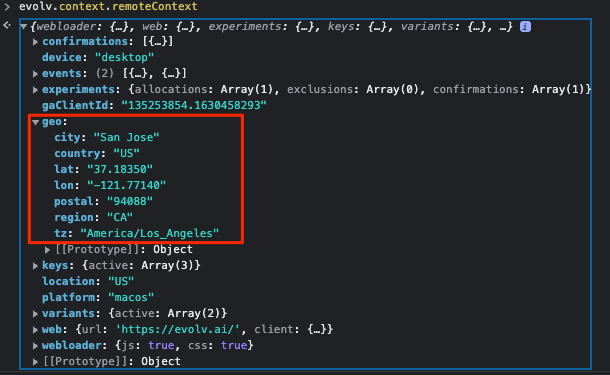This screenshot has width=610, height=375.
Task: Click the postal value "94088"
Action: (130, 202)
